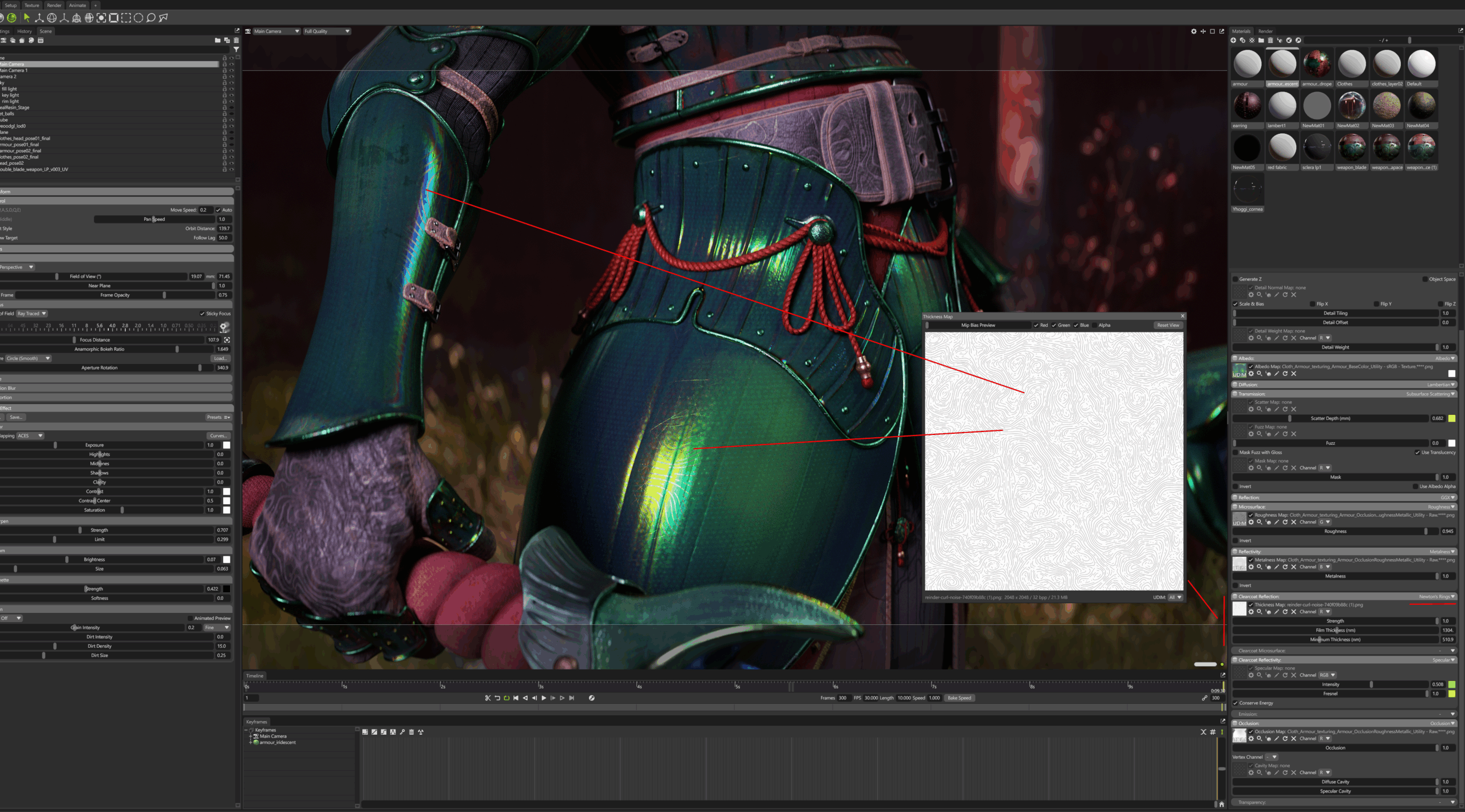
Task: Click the rectangle marquee selection tool
Action: 125,18
